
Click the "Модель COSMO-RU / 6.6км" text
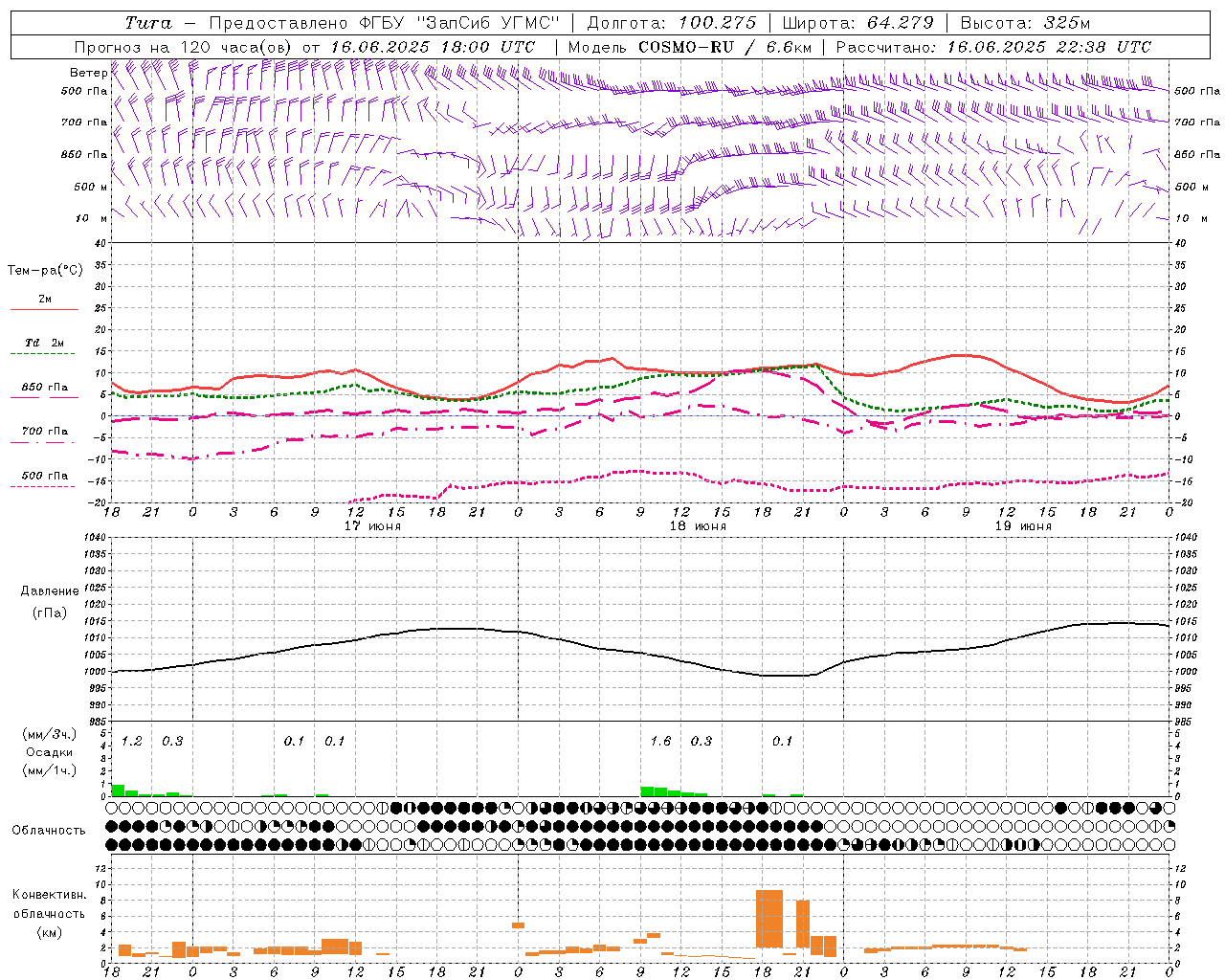click(690, 47)
